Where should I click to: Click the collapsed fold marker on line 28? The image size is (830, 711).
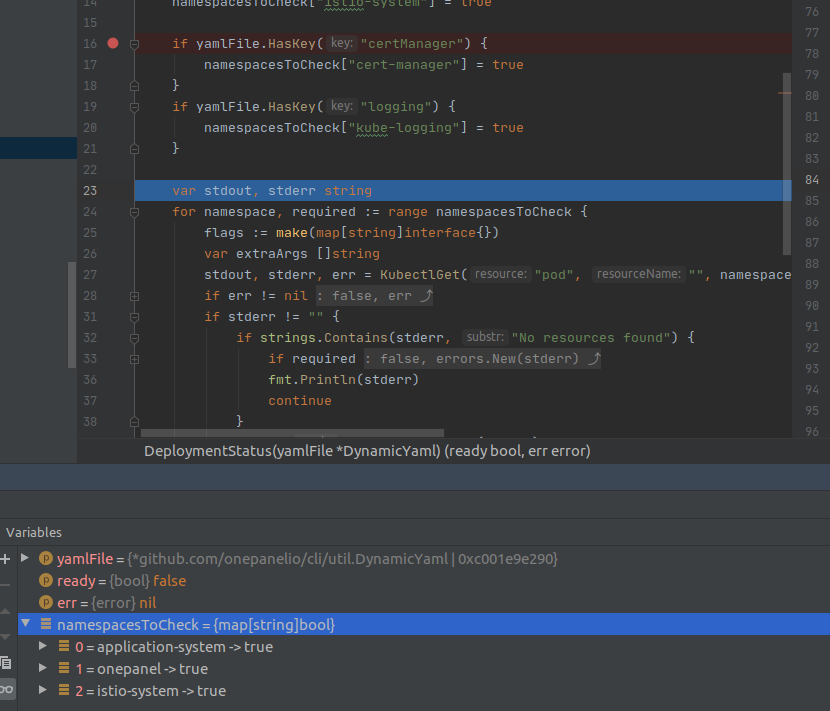(134, 296)
